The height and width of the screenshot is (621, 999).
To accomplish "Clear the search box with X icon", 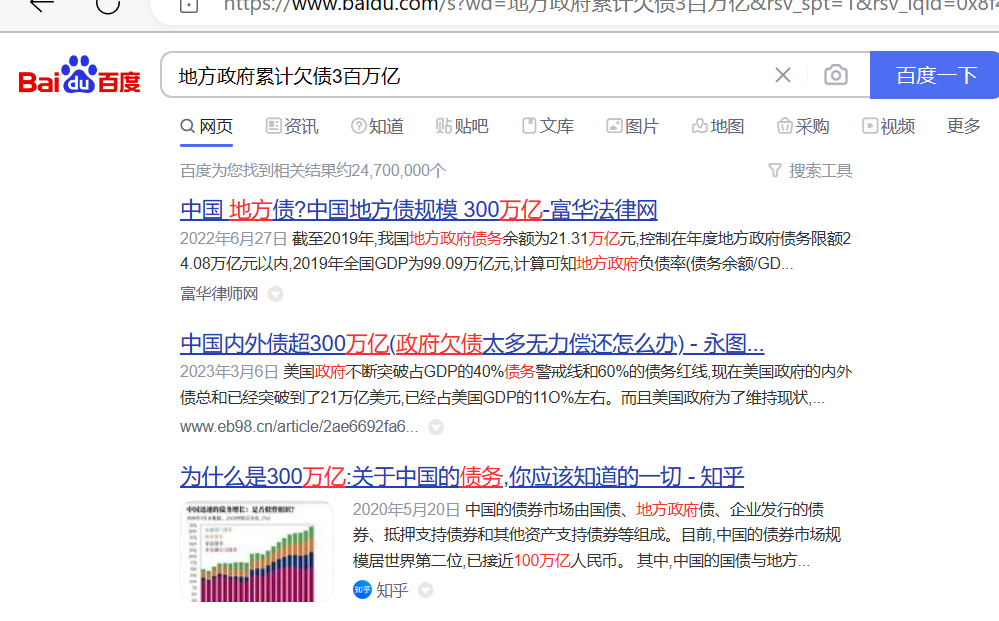I will coord(783,75).
